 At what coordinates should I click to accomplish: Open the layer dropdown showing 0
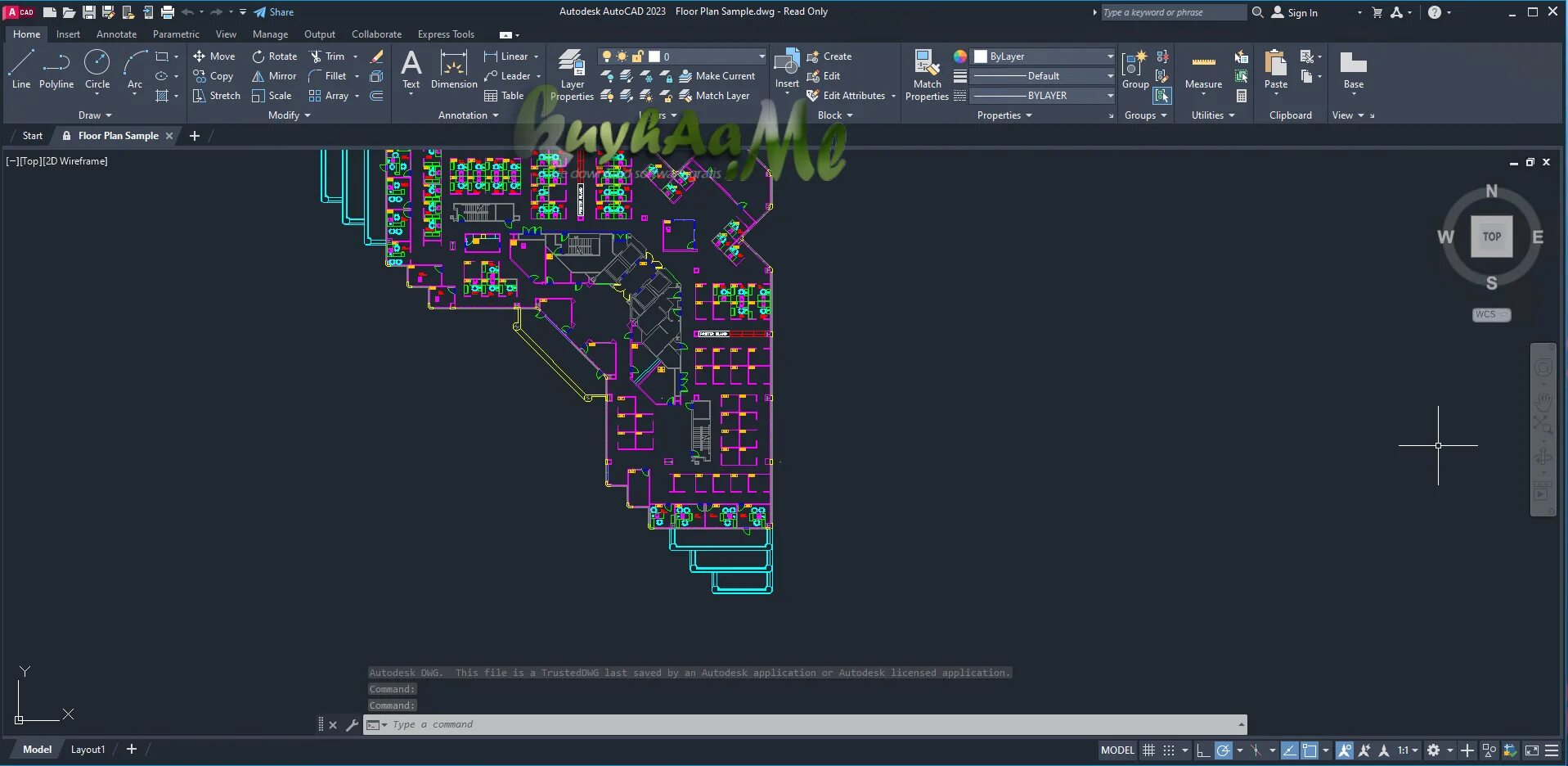pos(683,56)
